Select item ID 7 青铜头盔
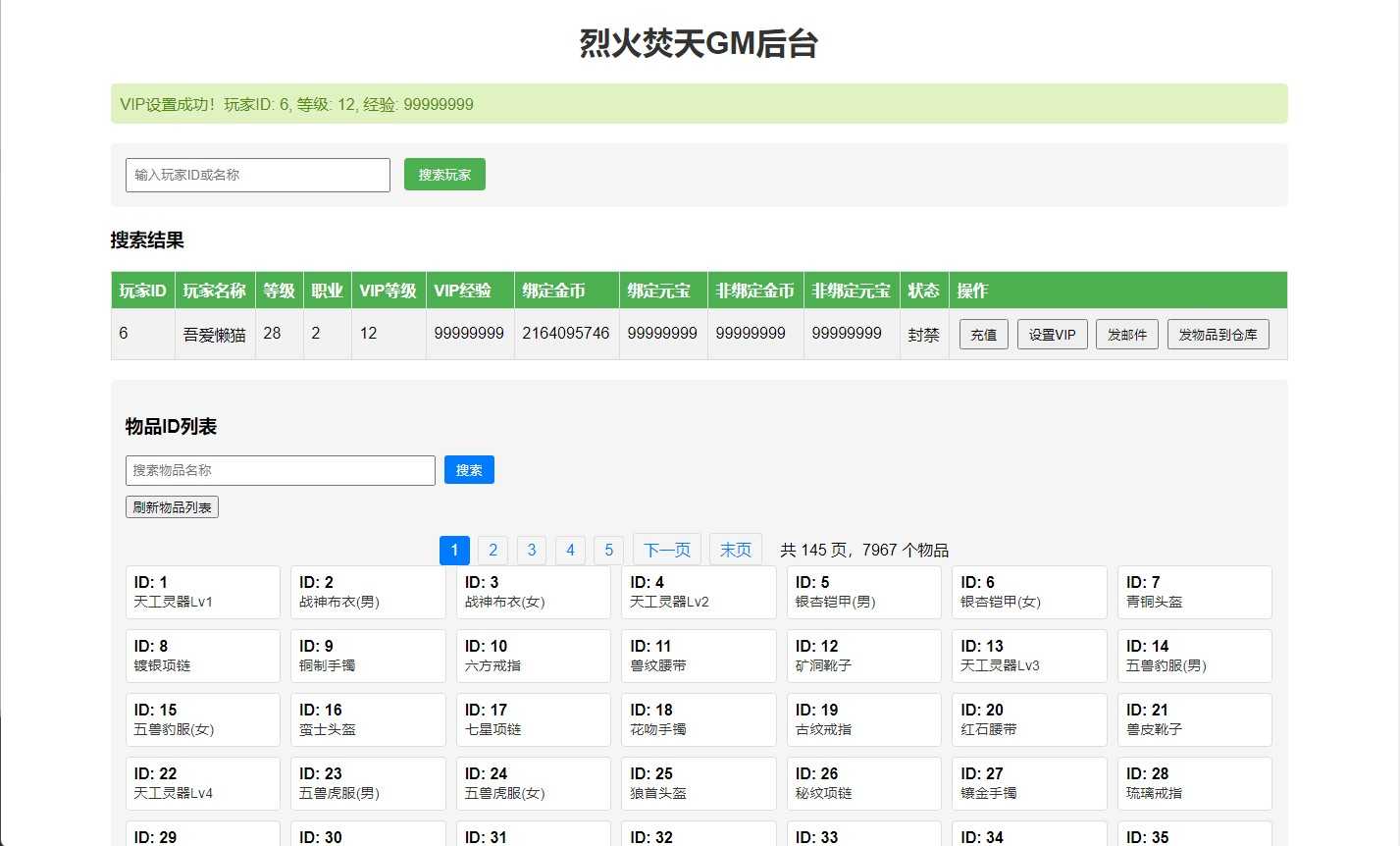 click(x=1194, y=592)
